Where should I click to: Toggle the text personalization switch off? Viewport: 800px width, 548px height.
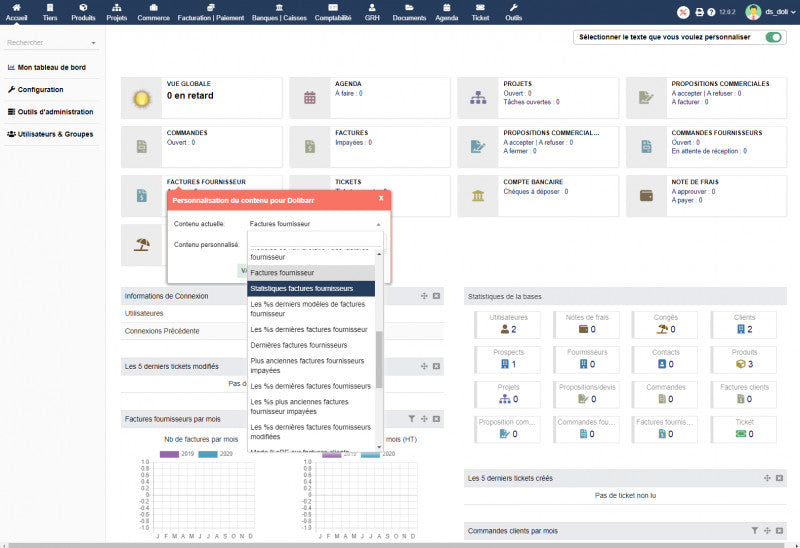point(773,37)
